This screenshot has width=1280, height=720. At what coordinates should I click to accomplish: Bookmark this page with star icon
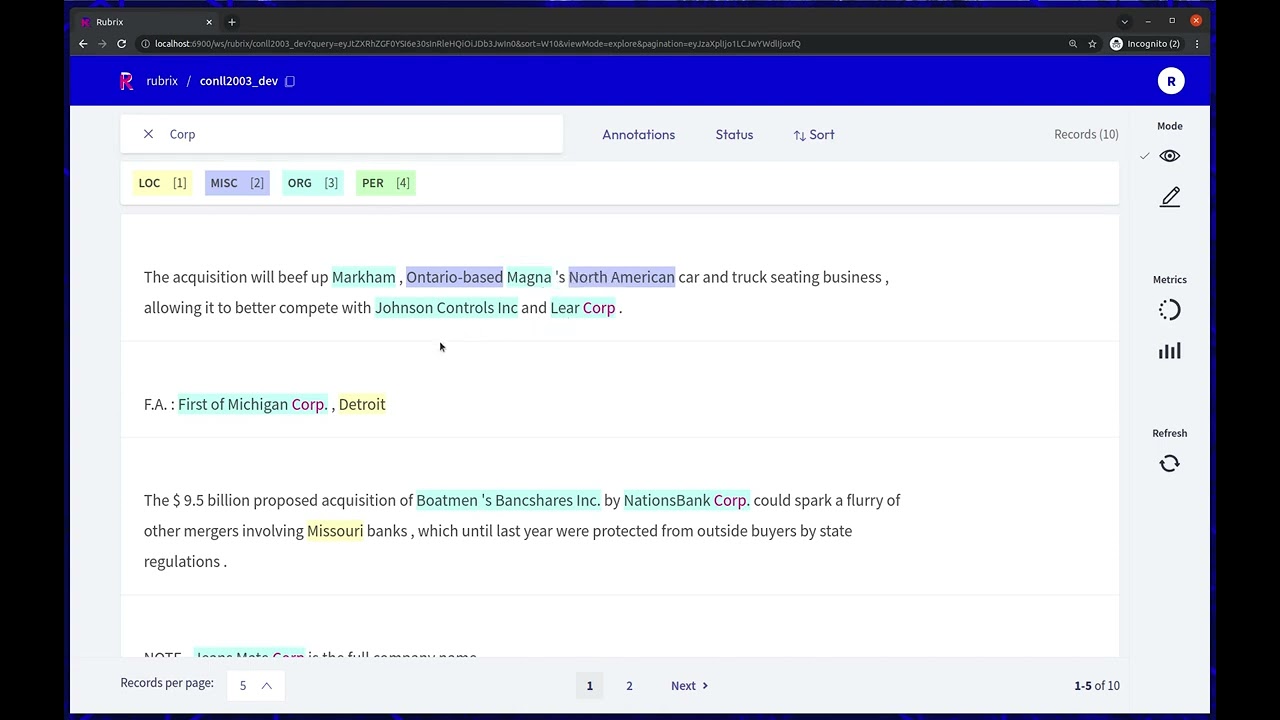1092,44
